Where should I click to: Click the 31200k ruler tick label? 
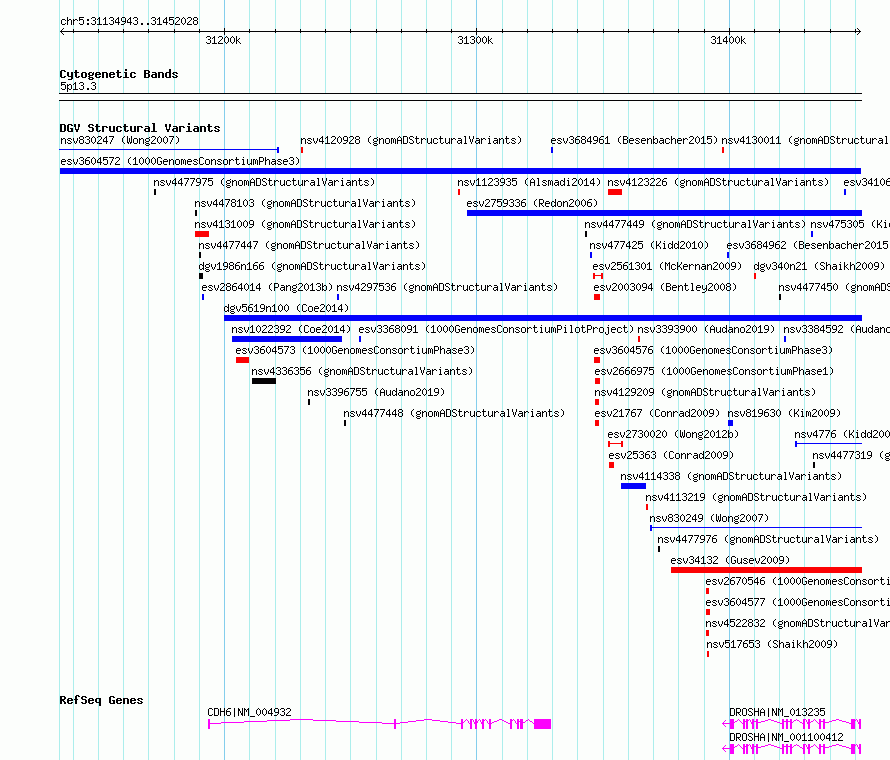click(223, 40)
